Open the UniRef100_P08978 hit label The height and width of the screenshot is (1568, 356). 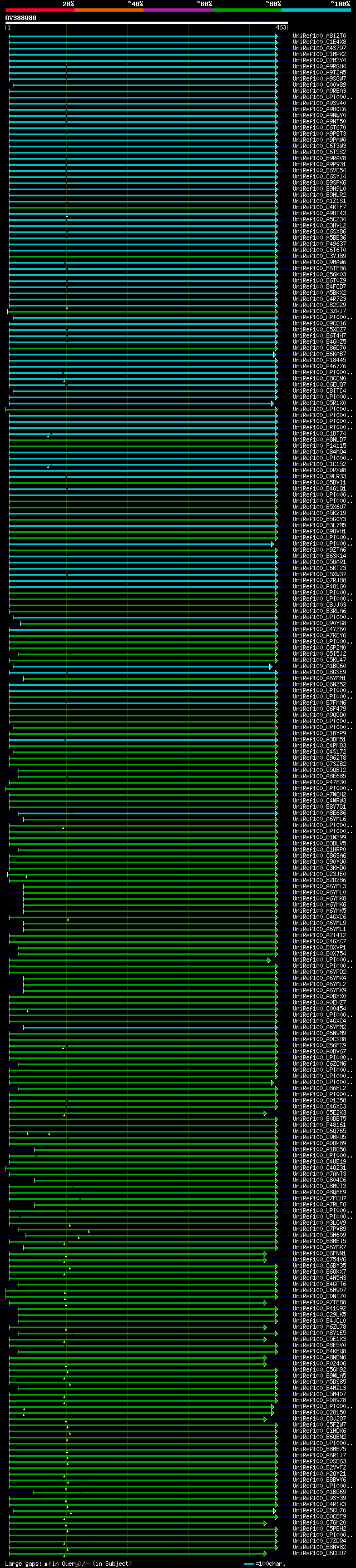[x=319, y=1401]
